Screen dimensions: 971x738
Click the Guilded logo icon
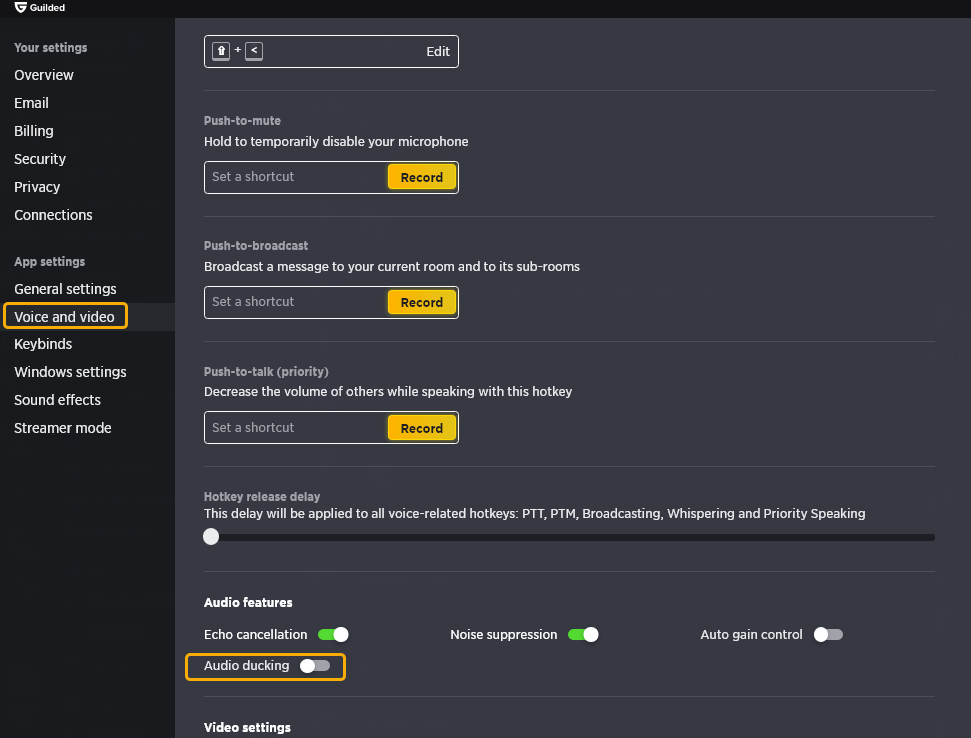20,7
